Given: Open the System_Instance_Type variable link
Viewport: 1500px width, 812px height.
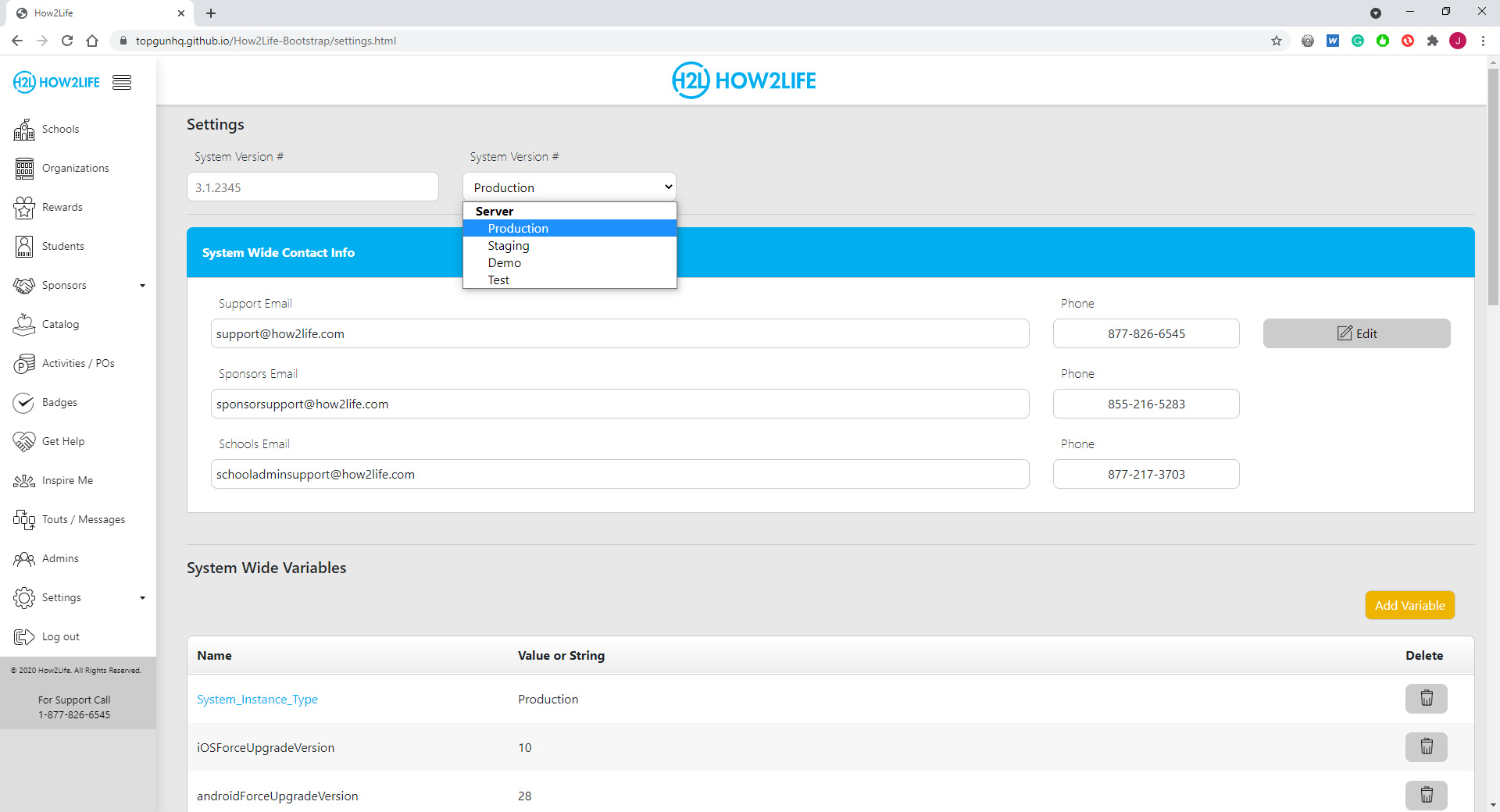Looking at the screenshot, I should [257, 700].
